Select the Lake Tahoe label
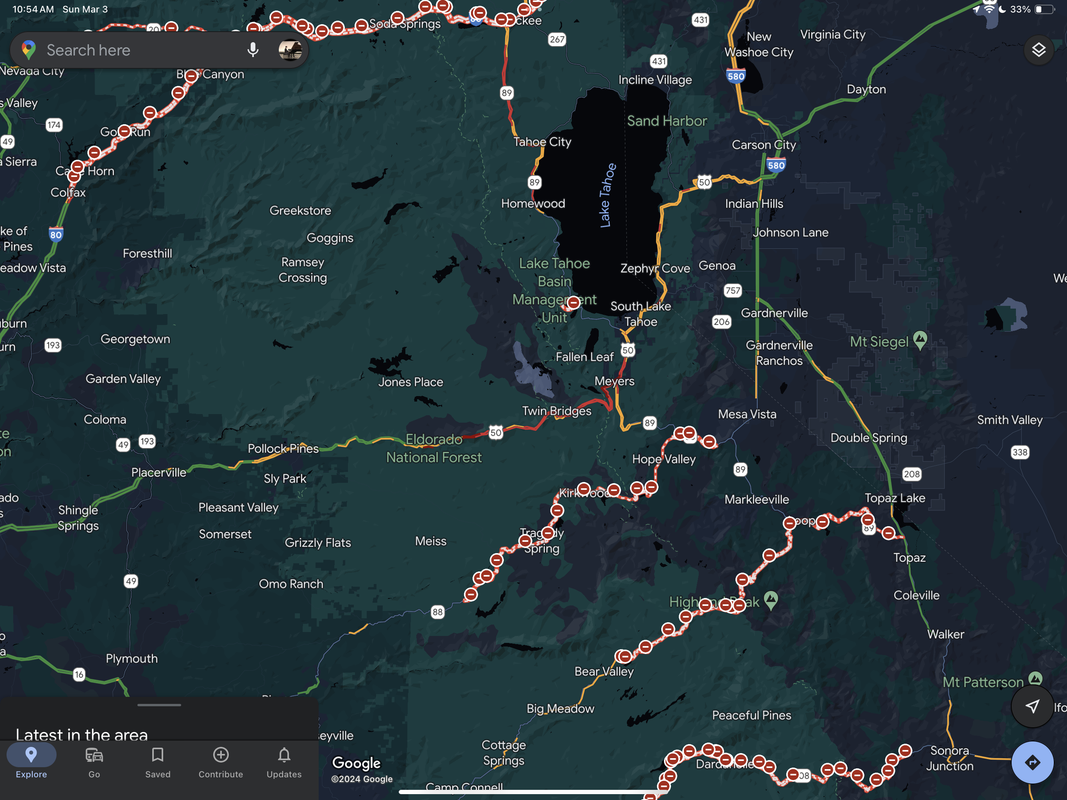Viewport: 1067px width, 800px height. [x=607, y=195]
